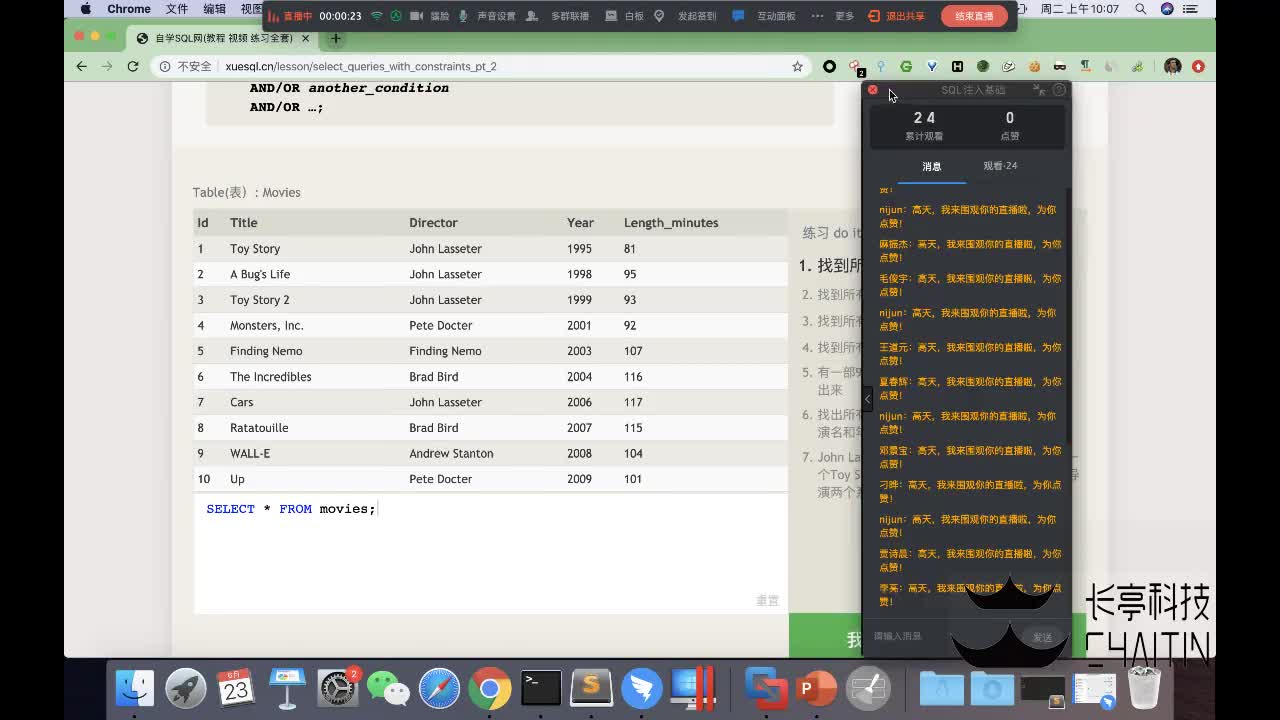This screenshot has width=1280, height=720.
Task: Click the black H extension icon
Action: coord(957,66)
